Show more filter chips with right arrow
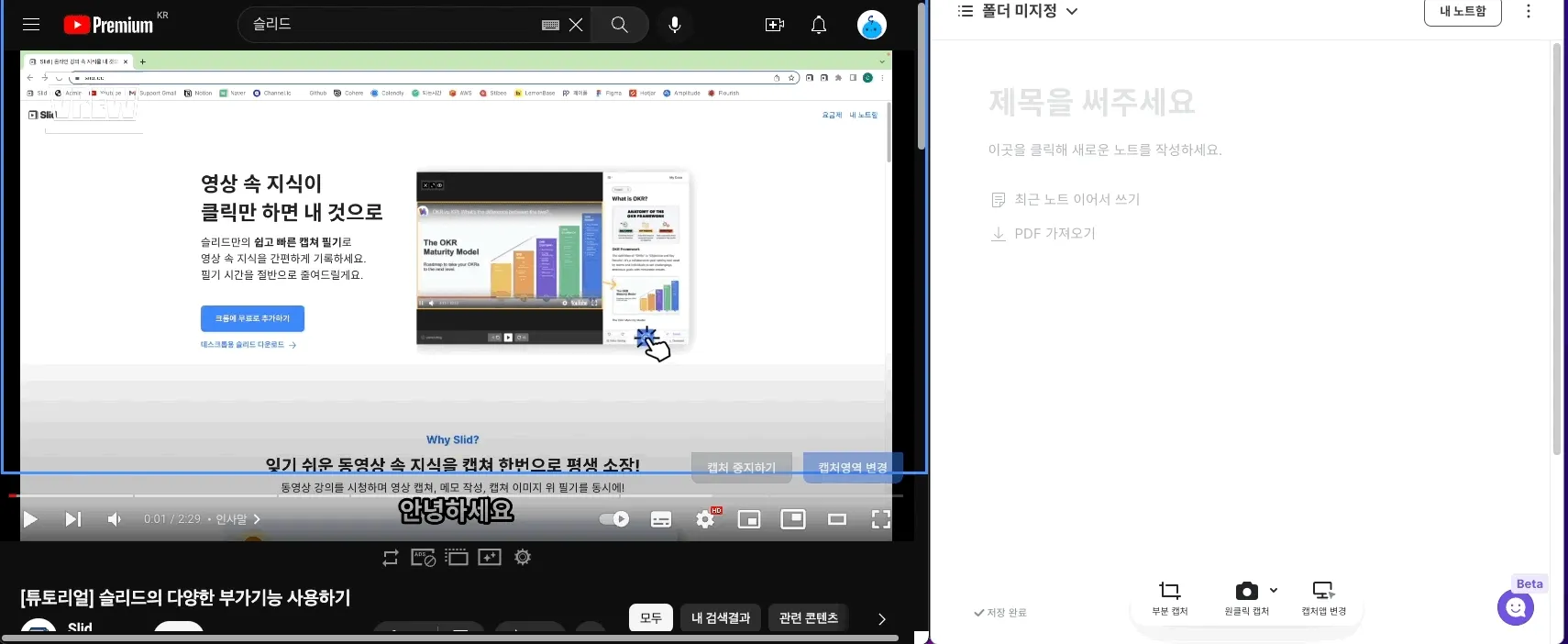Image resolution: width=1568 pixels, height=644 pixels. [882, 618]
